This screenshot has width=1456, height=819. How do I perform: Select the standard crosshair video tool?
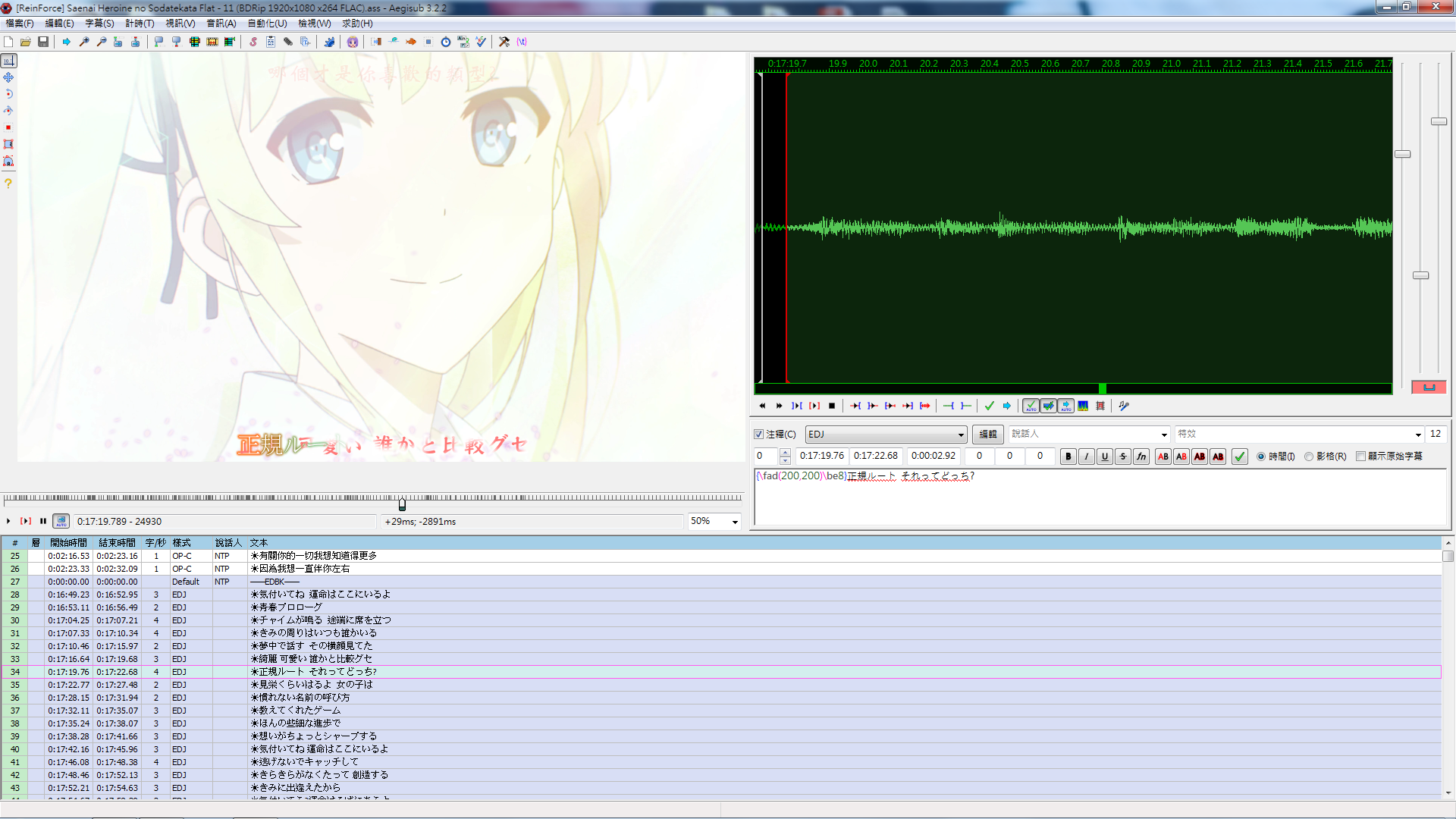click(x=8, y=61)
